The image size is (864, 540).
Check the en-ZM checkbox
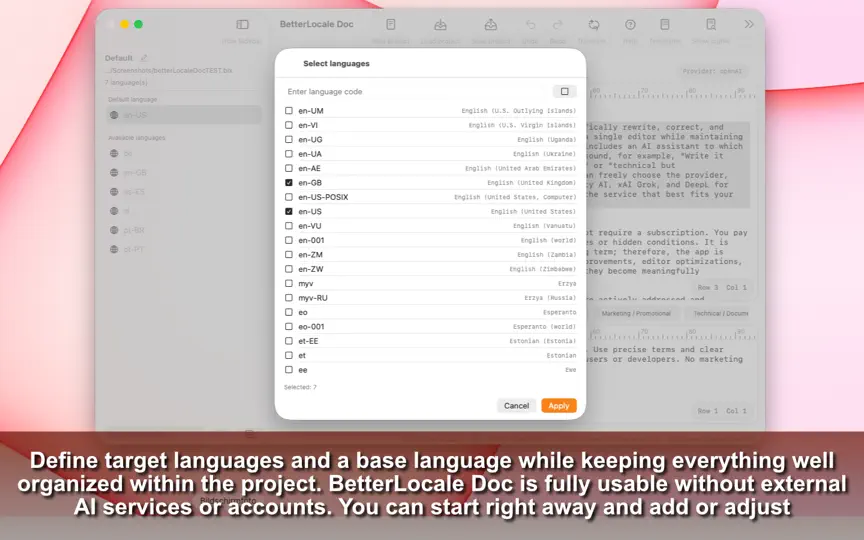click(x=289, y=255)
